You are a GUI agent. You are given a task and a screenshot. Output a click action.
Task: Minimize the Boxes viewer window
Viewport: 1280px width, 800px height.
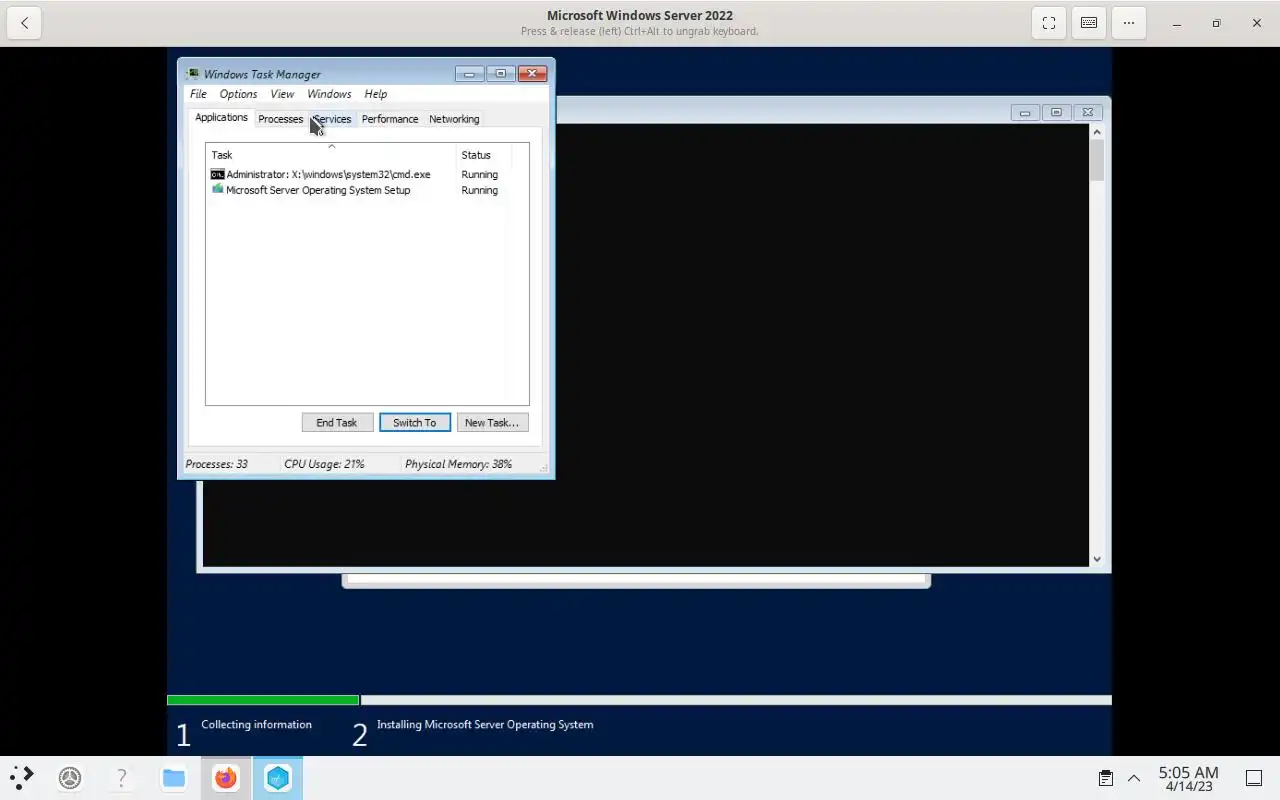coord(1177,23)
